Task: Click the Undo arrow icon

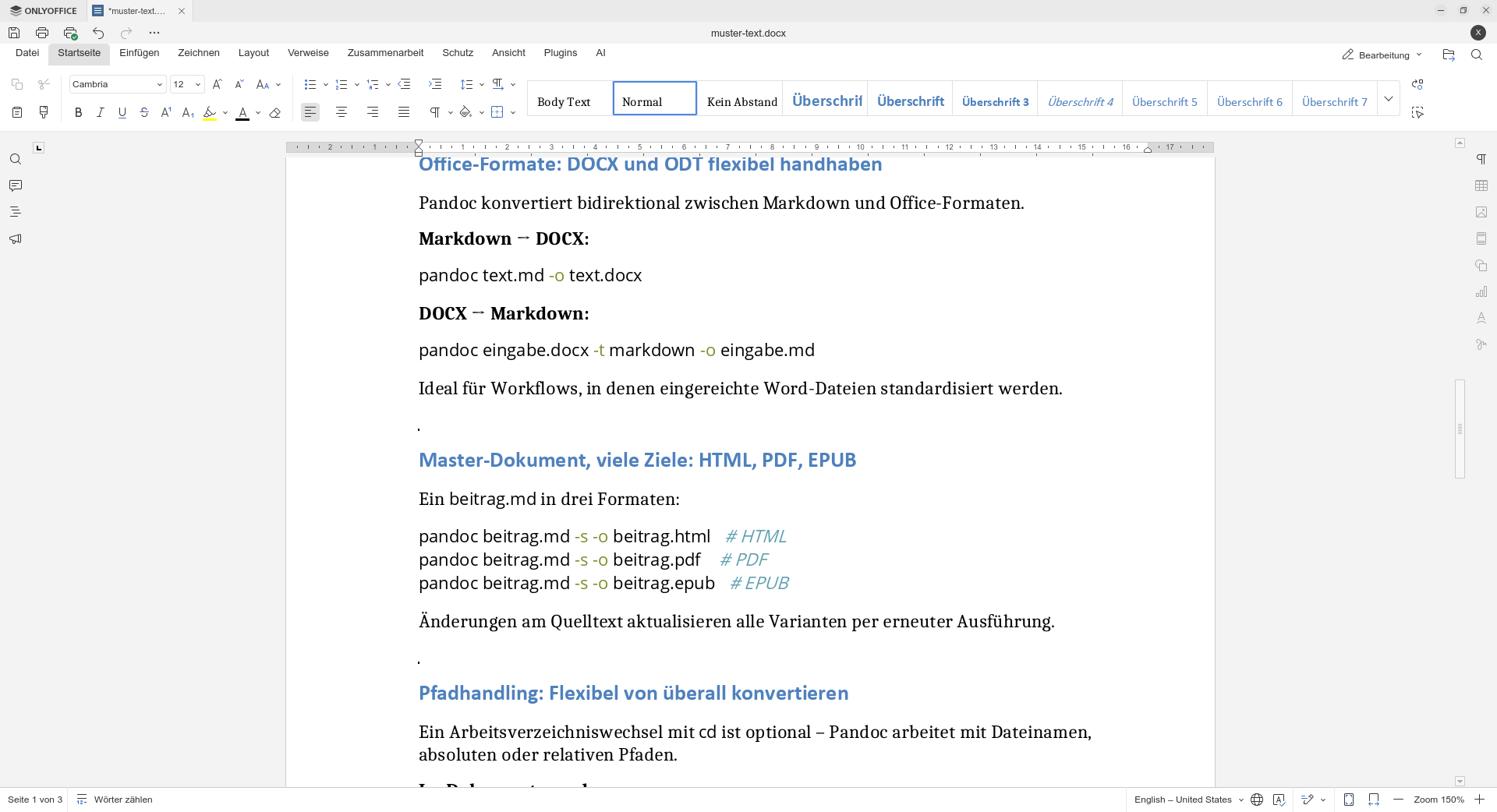Action: point(98,33)
